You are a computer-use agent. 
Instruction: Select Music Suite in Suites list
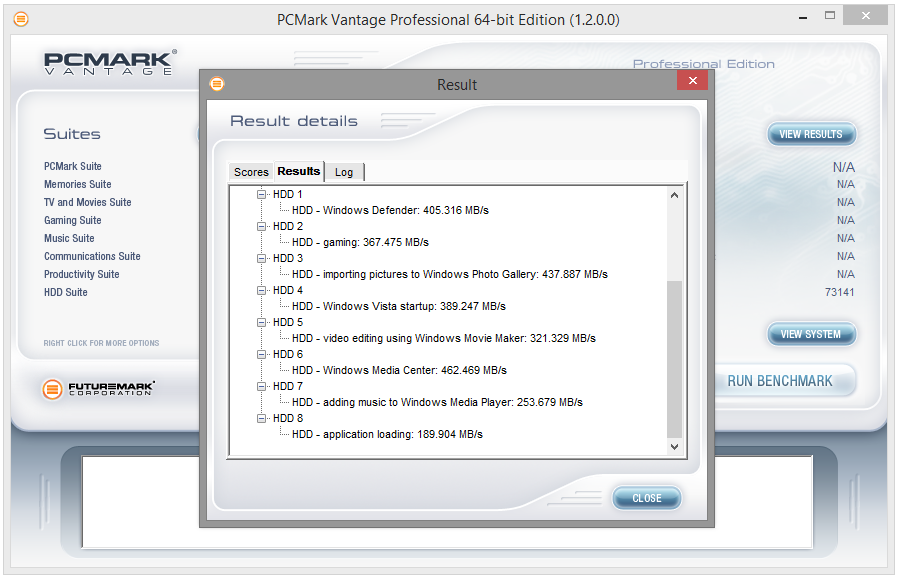(x=69, y=239)
